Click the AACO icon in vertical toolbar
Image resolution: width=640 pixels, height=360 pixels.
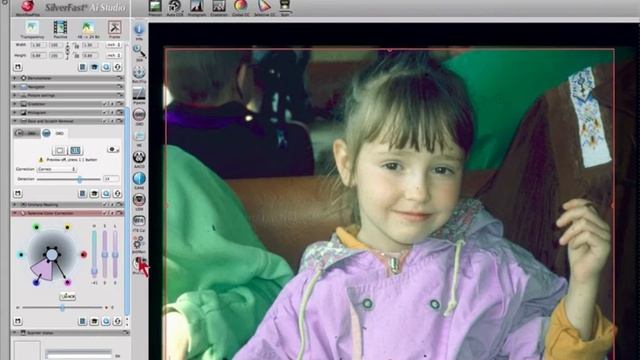coord(139,158)
